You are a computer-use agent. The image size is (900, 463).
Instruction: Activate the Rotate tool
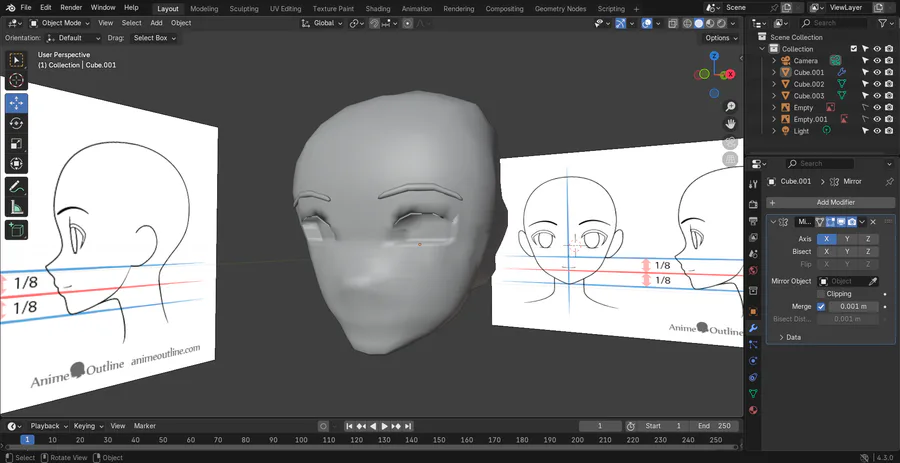[x=16, y=123]
